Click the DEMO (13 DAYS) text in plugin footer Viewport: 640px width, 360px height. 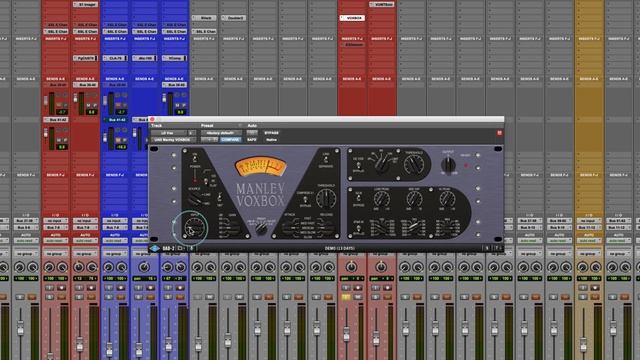click(x=340, y=248)
